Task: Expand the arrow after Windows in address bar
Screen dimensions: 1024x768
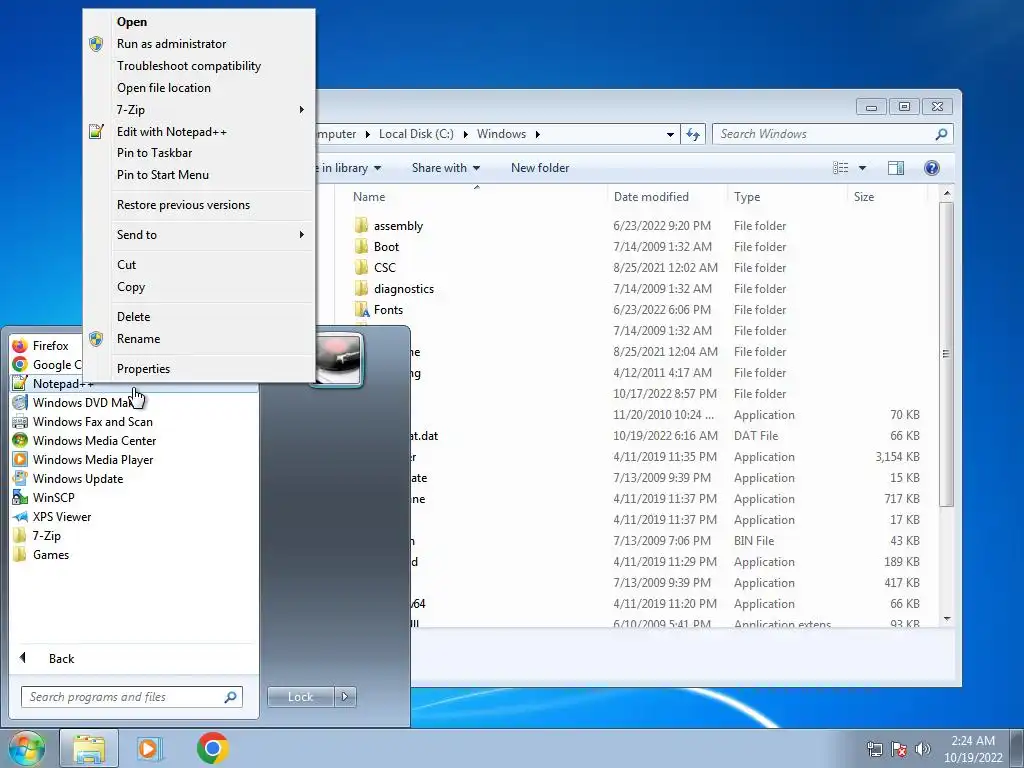Action: (x=537, y=134)
